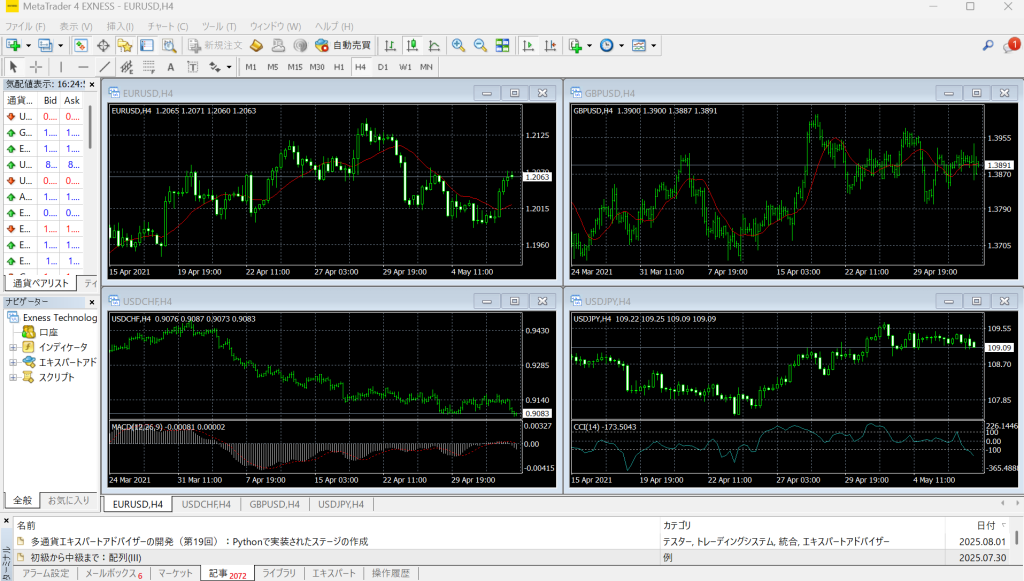Image resolution: width=1024 pixels, height=581 pixels.
Task: Open ファイル (F) menu
Action: tap(25, 26)
